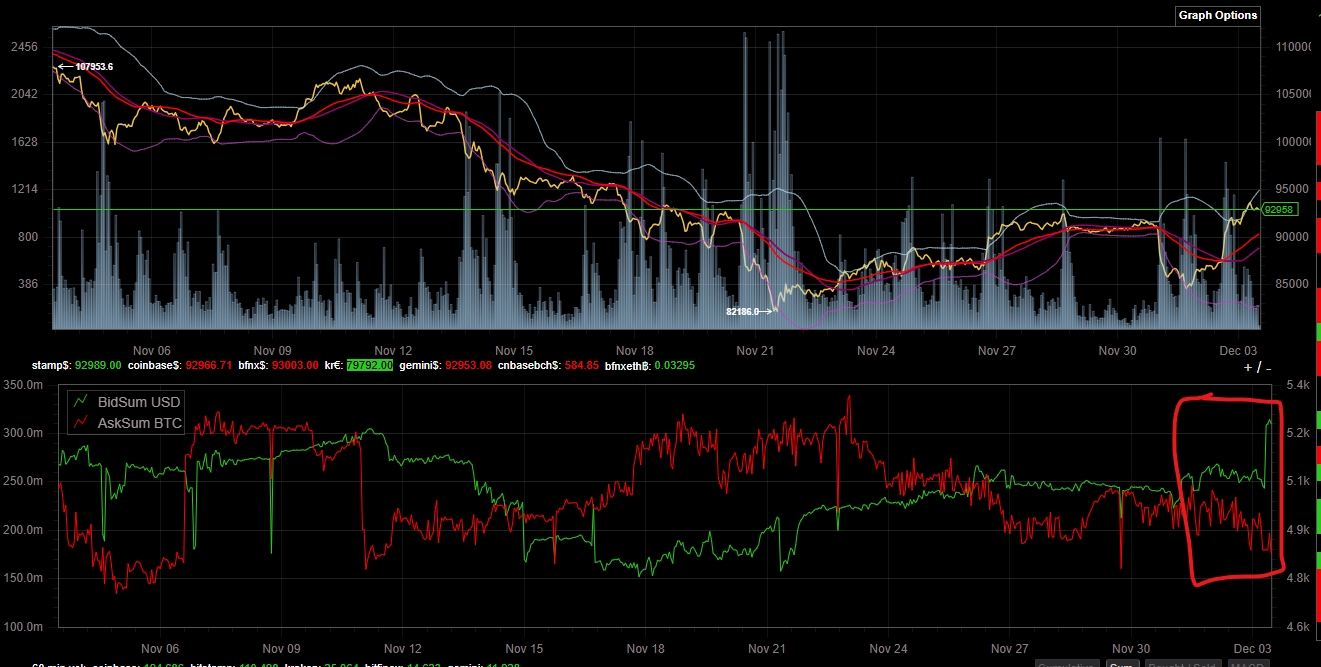Image resolution: width=1321 pixels, height=667 pixels.
Task: Click the 2456 volume axis label
Action: [24, 47]
